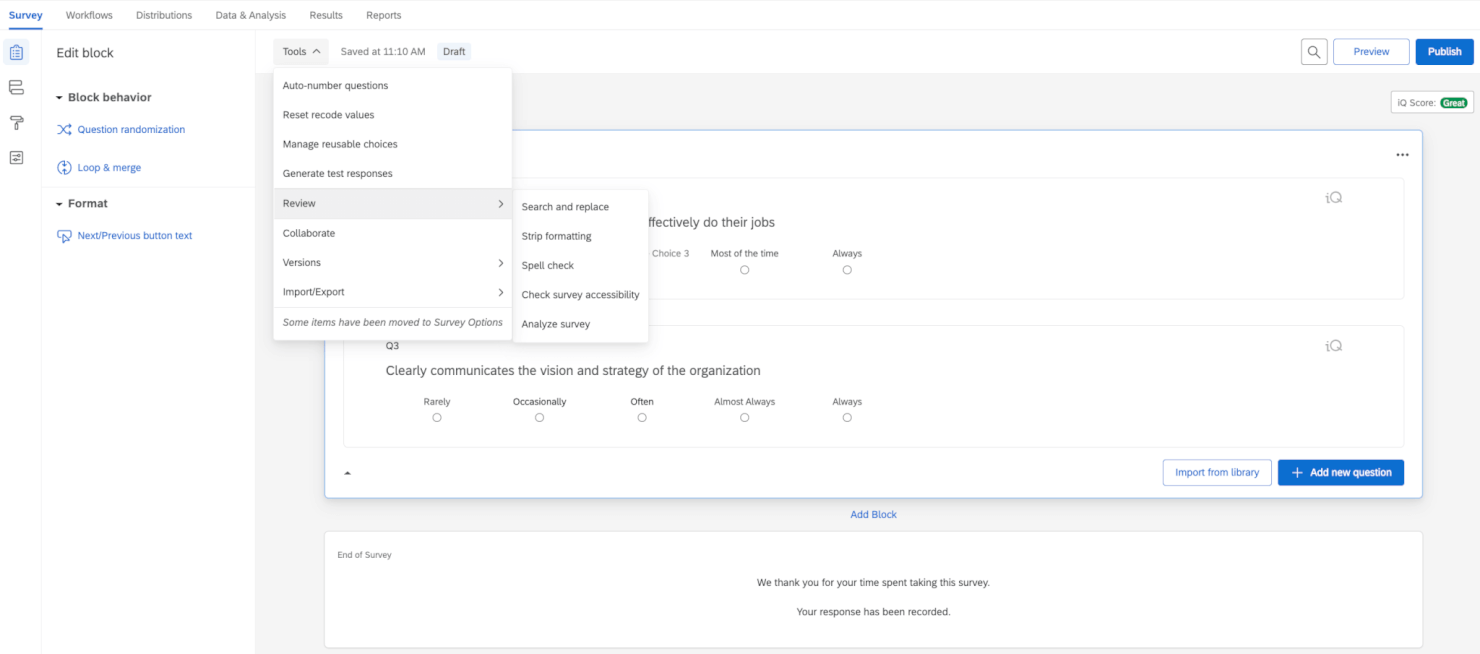Click the Question randomization shuffle icon

(x=64, y=129)
